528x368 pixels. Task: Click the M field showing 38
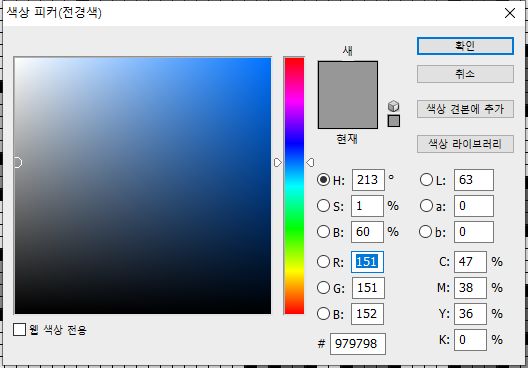[x=470, y=288]
